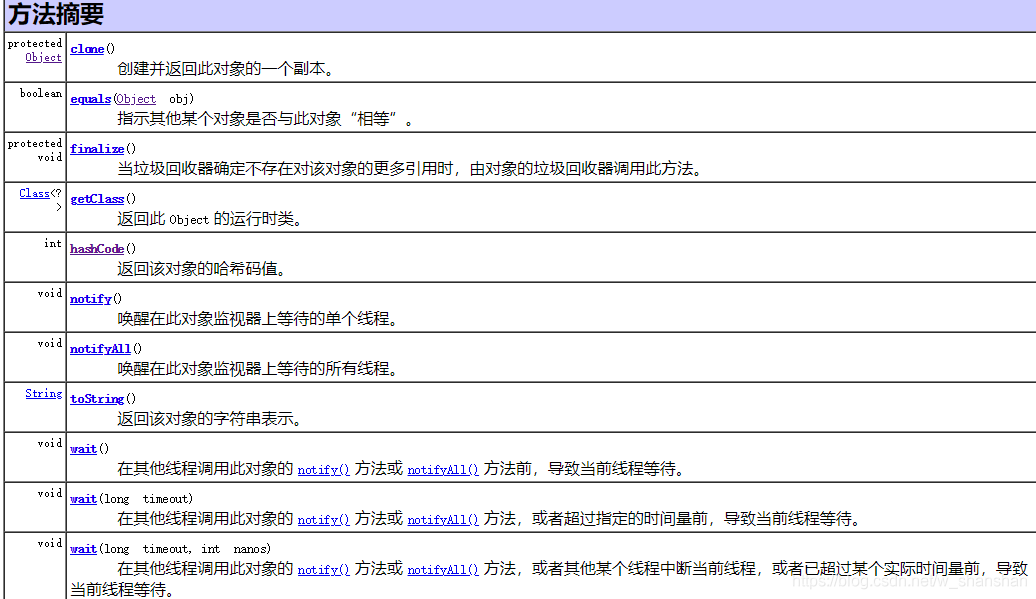Open the hashCode() method documentation

[96, 249]
